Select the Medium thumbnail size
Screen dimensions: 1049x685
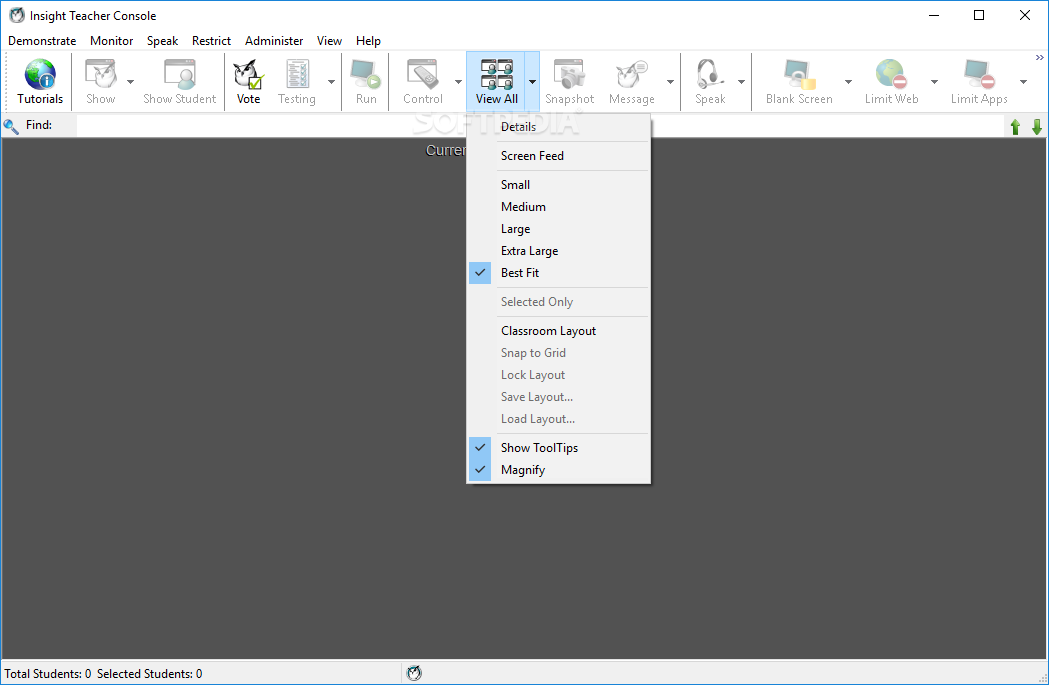pos(559,207)
